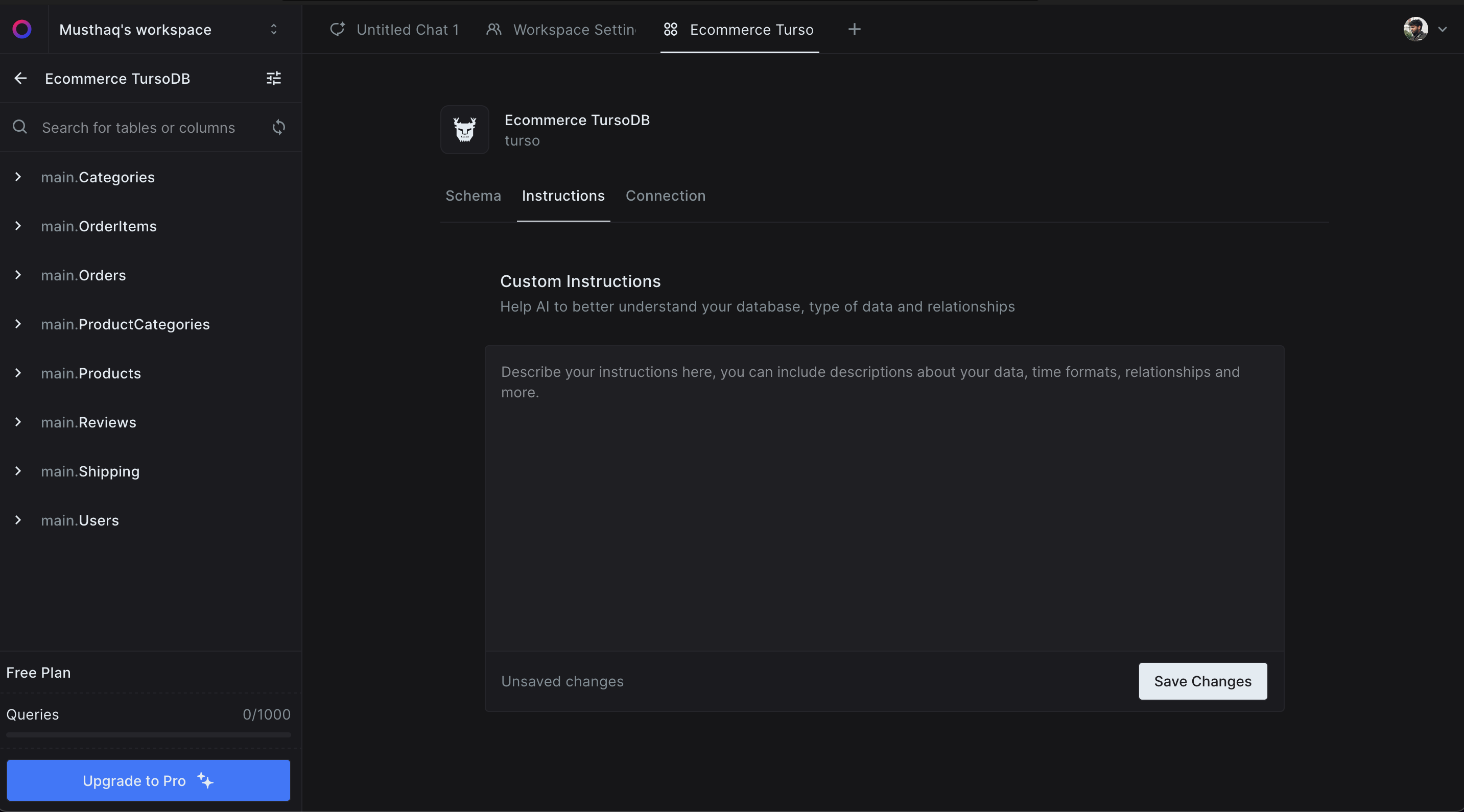
Task: Click the Turso logo icon beside the database name
Action: coord(465,130)
